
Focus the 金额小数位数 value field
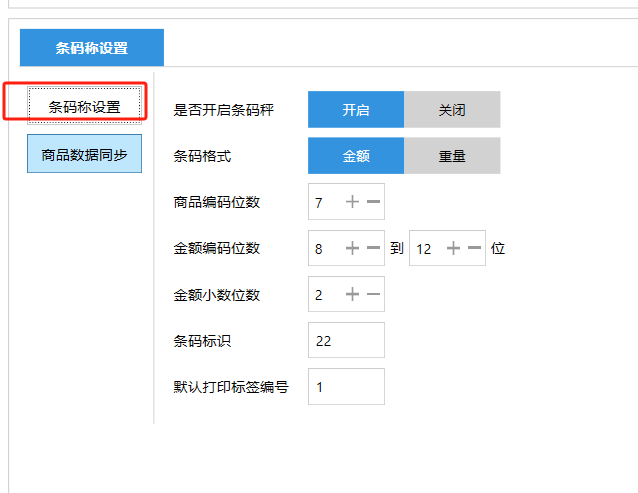(323, 294)
